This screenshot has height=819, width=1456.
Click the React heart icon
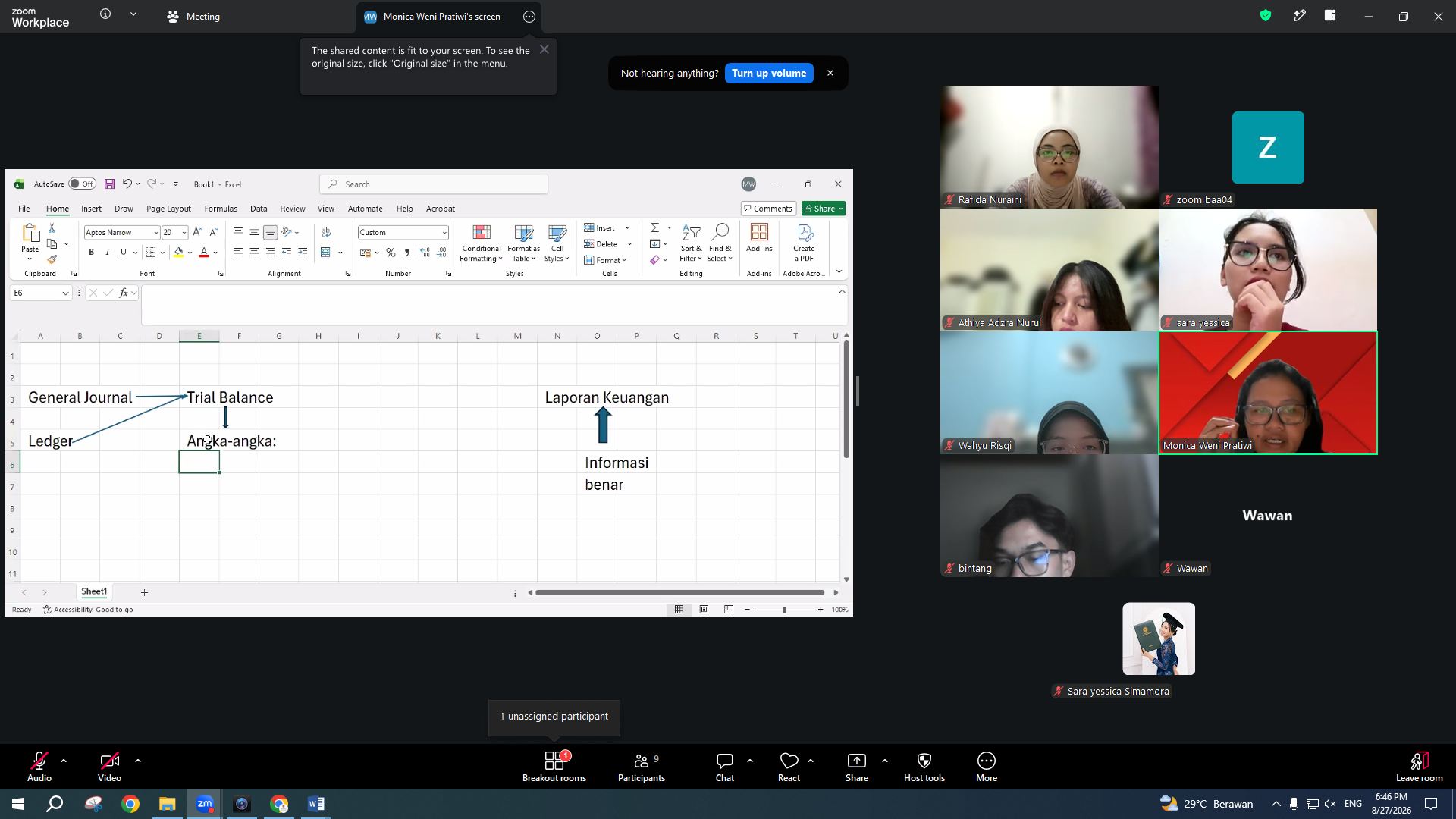tap(789, 766)
